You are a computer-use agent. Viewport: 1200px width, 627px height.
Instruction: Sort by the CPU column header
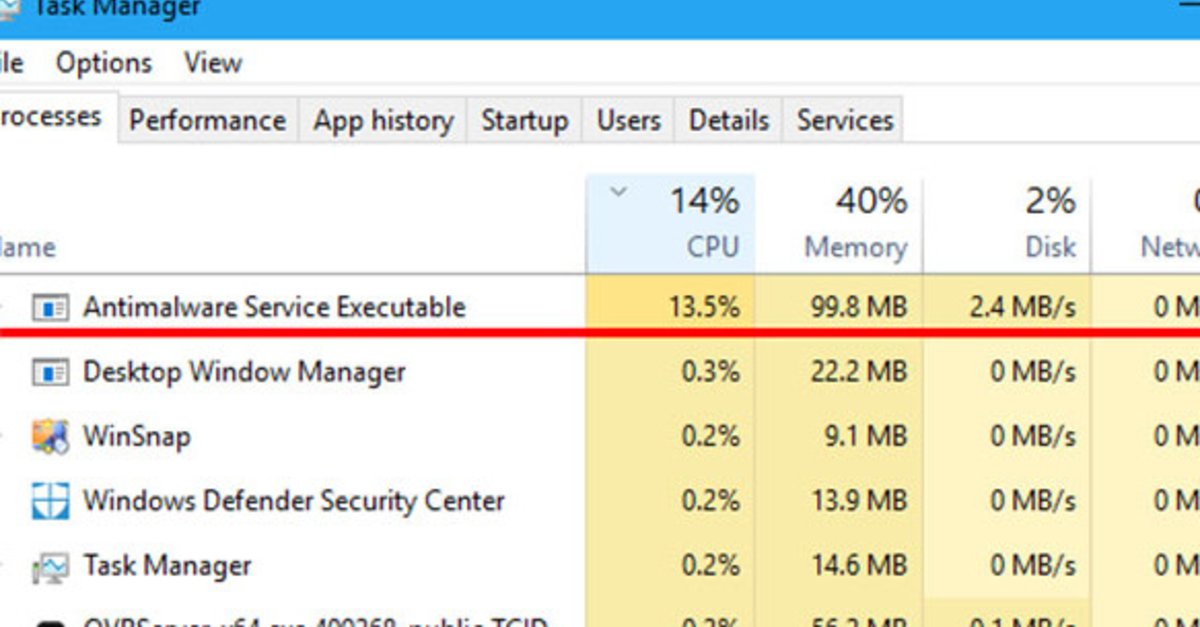pyautogui.click(x=712, y=246)
